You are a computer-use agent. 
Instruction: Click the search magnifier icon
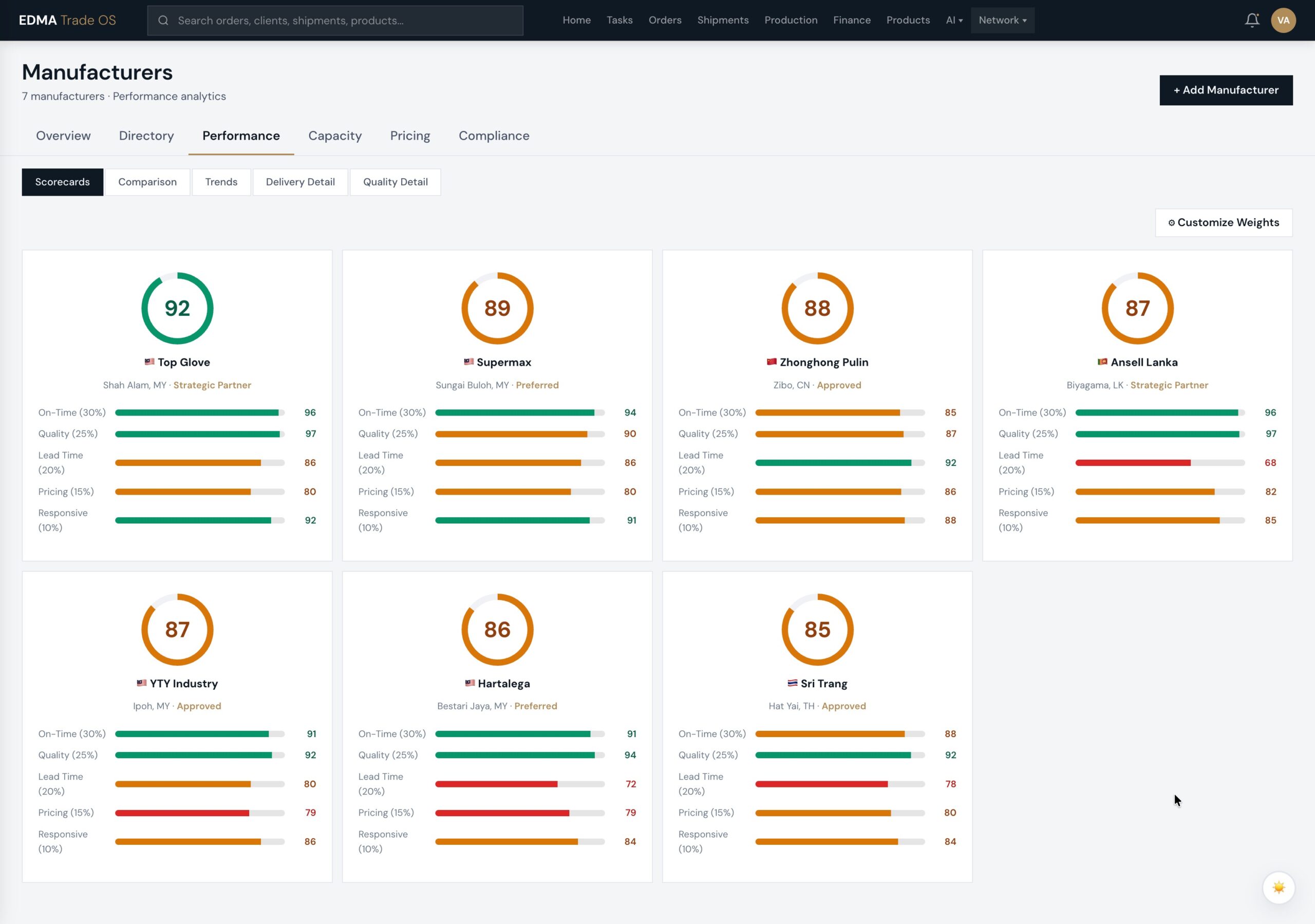163,21
